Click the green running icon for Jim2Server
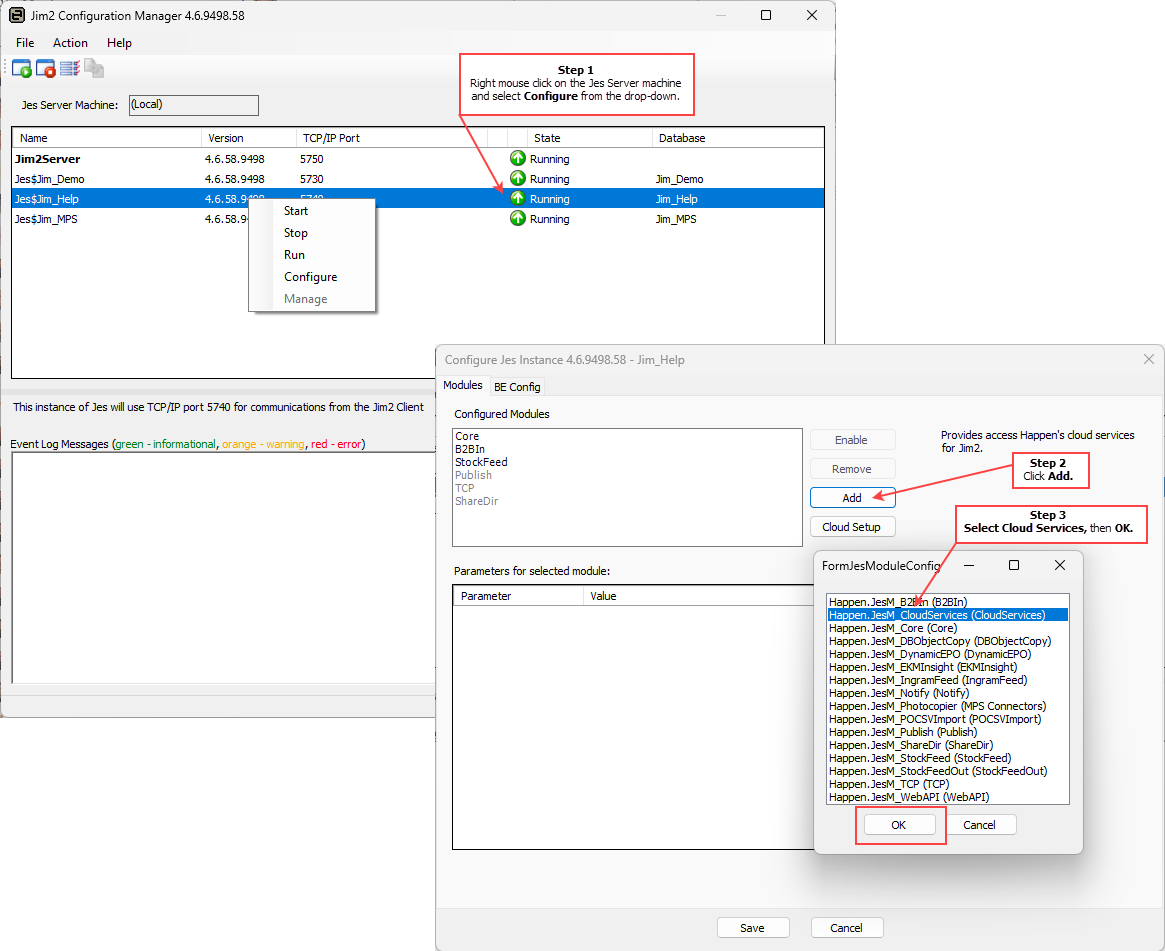1165x951 pixels. (x=517, y=159)
